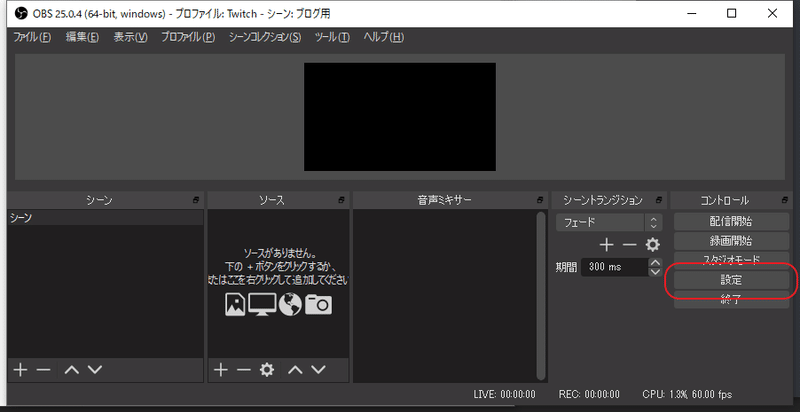Screen dimensions: 800x412
Task: Move scene up with arrow icon
Action: click(72, 370)
